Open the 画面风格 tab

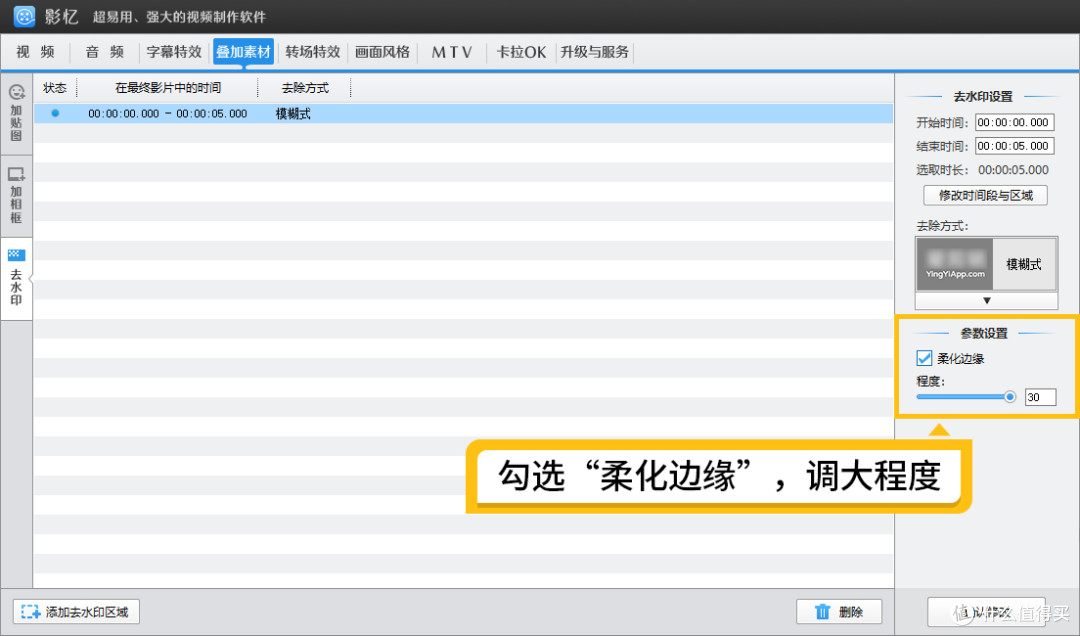point(383,52)
